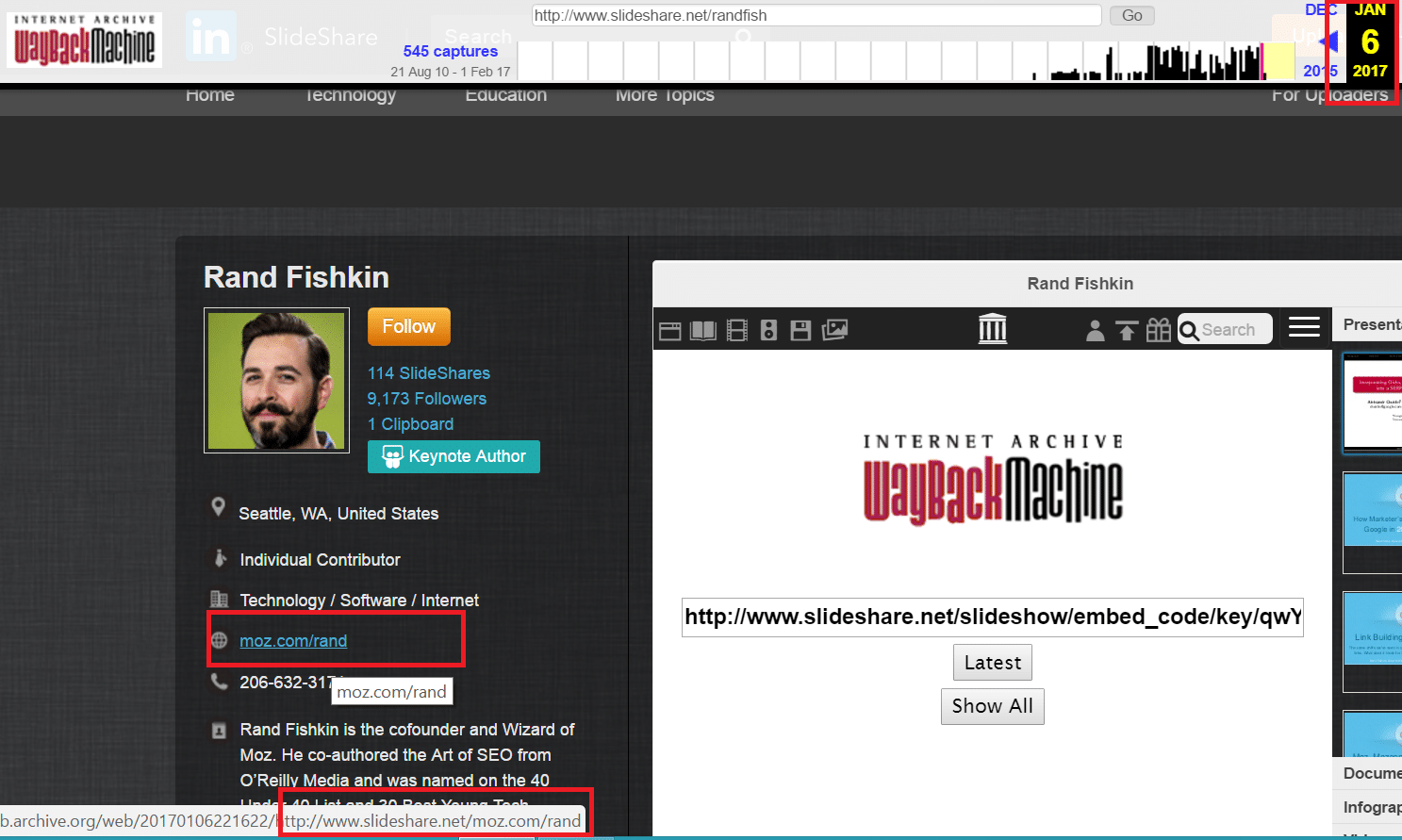This screenshot has height=840, width=1402.
Task: Open the Web icon in Archive toolbar
Action: tap(670, 331)
